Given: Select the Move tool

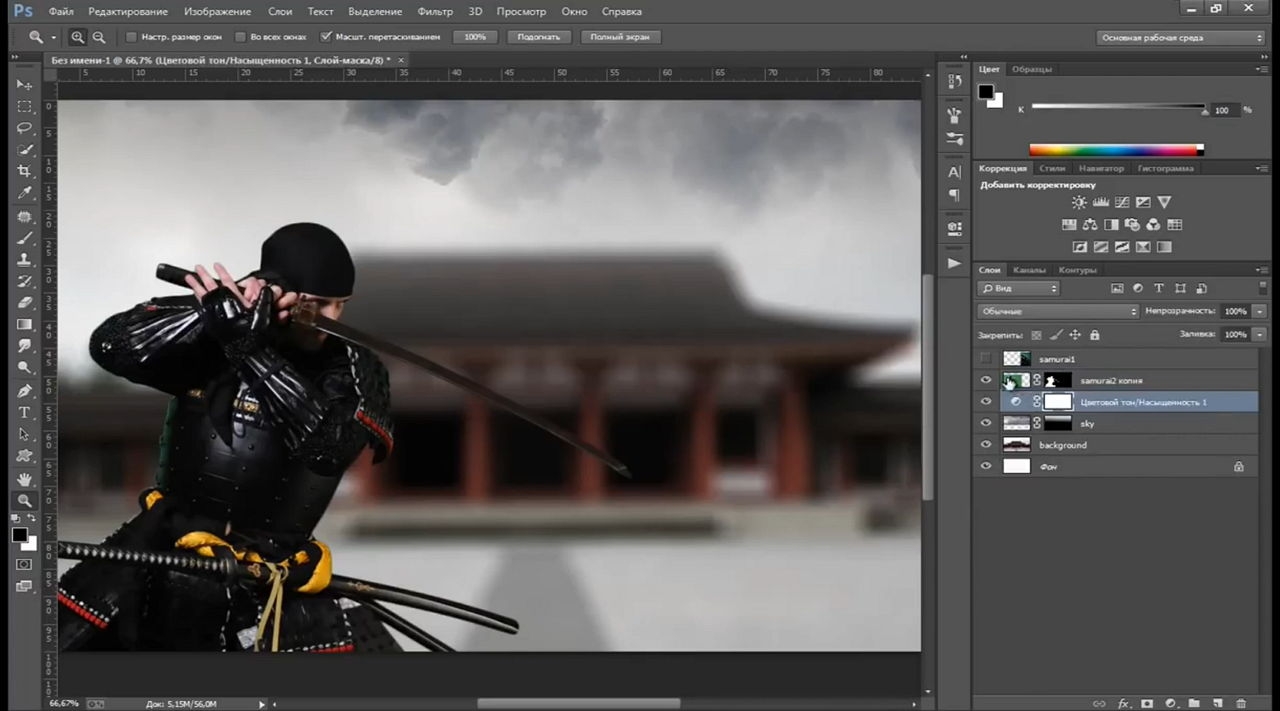Looking at the screenshot, I should (x=24, y=85).
